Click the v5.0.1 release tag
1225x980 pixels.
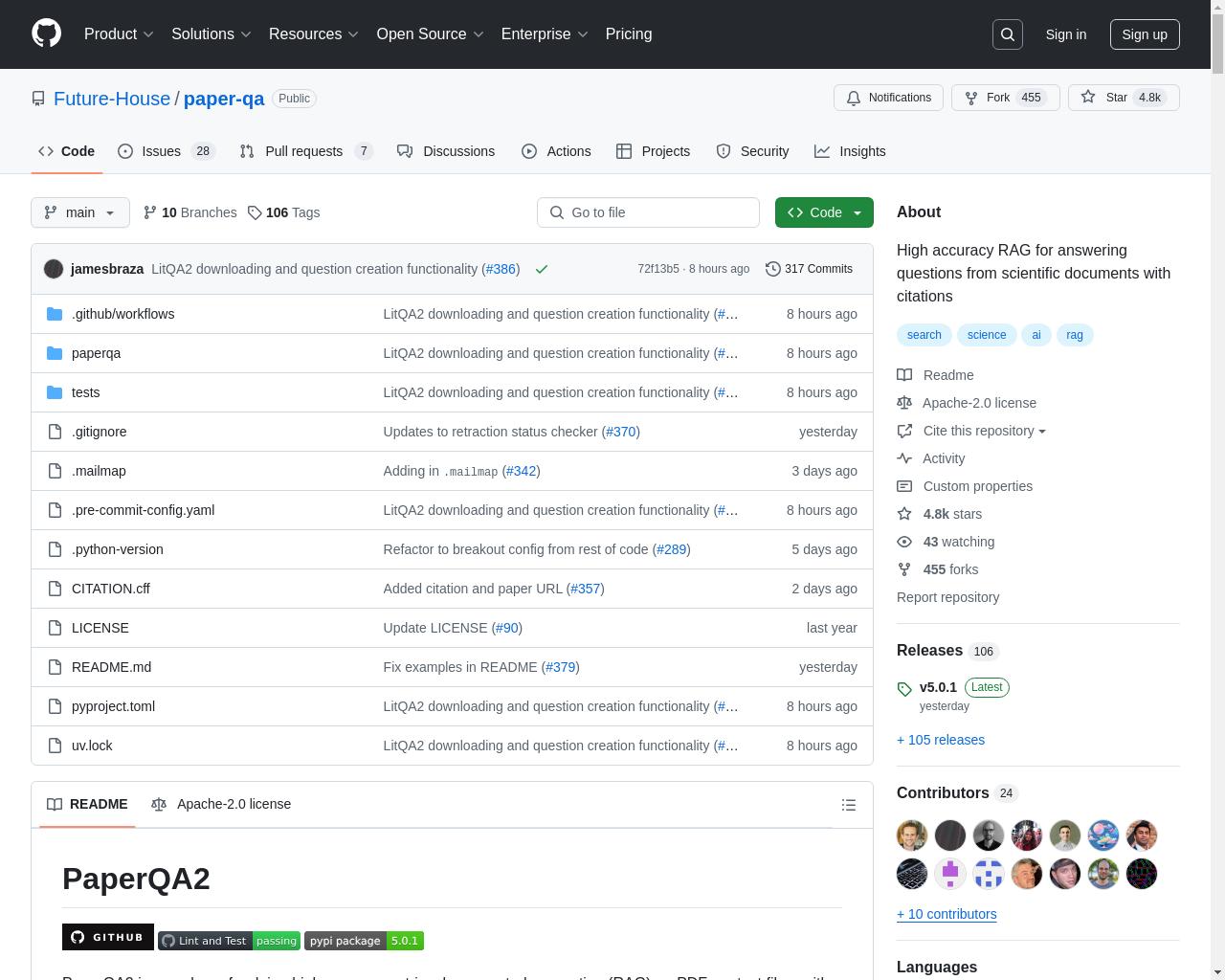point(938,687)
